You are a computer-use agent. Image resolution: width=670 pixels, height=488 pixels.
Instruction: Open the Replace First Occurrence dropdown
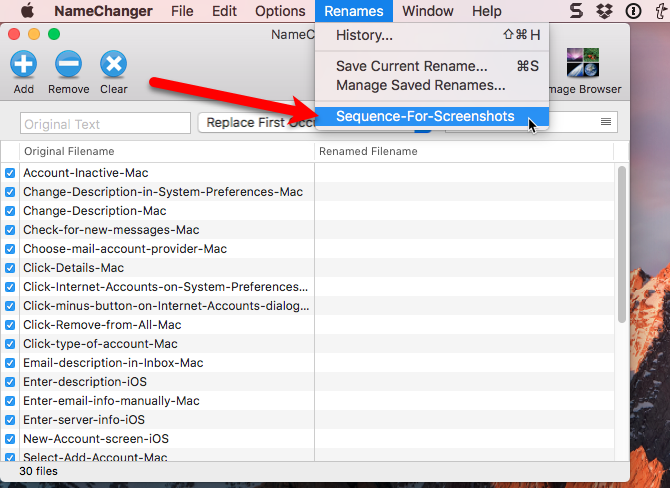tap(258, 122)
